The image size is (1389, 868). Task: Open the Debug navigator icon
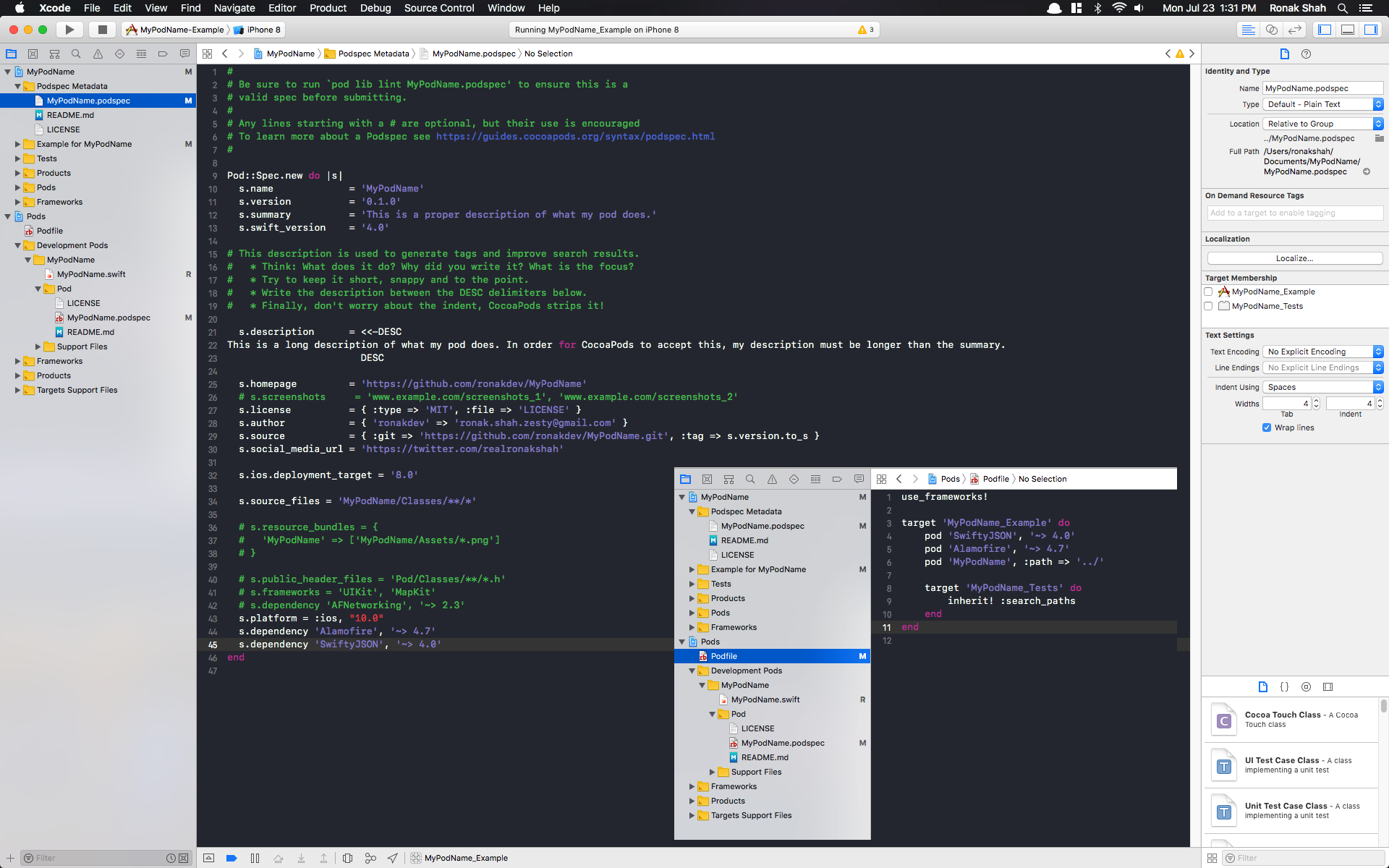click(x=141, y=54)
